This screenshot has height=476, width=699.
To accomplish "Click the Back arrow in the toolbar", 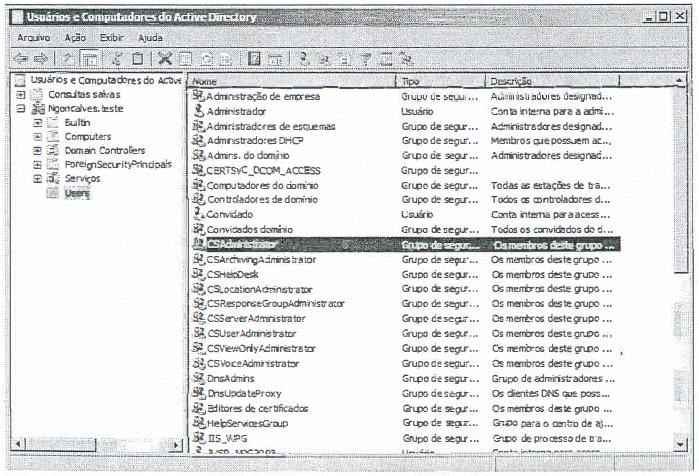I will pos(19,59).
